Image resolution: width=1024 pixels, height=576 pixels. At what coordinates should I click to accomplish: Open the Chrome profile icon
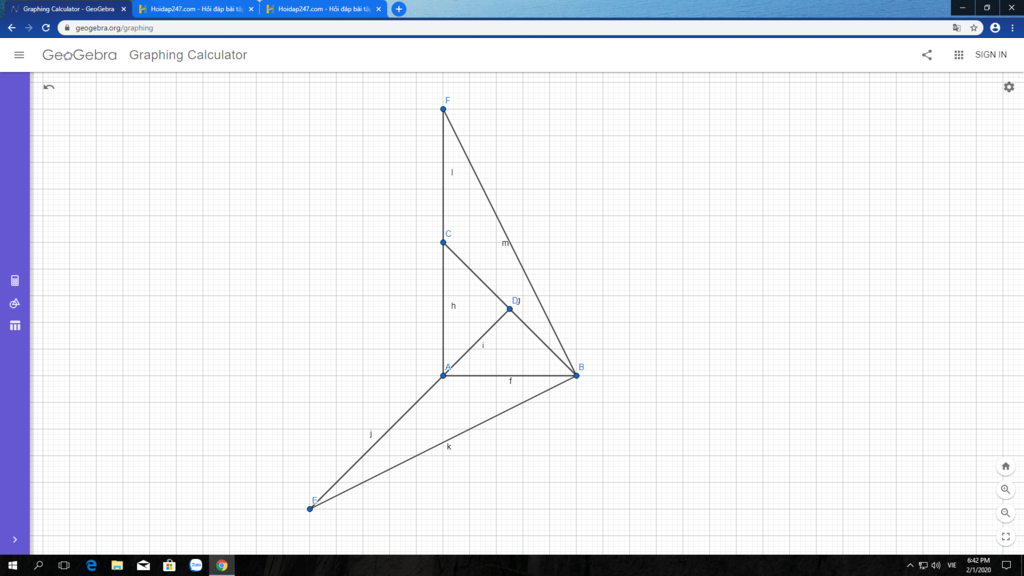995,27
